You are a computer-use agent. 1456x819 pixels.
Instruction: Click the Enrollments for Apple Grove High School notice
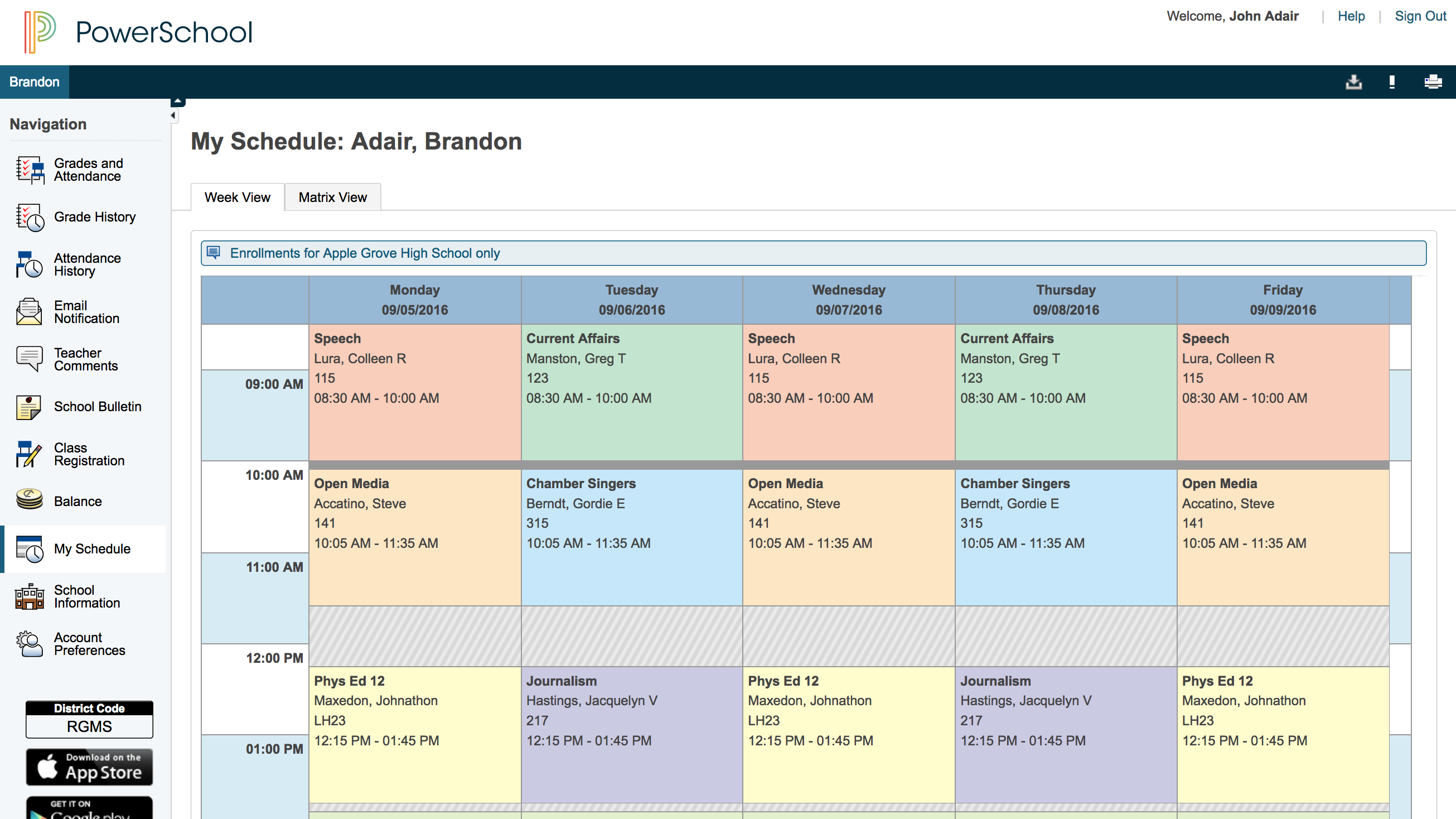(x=814, y=253)
